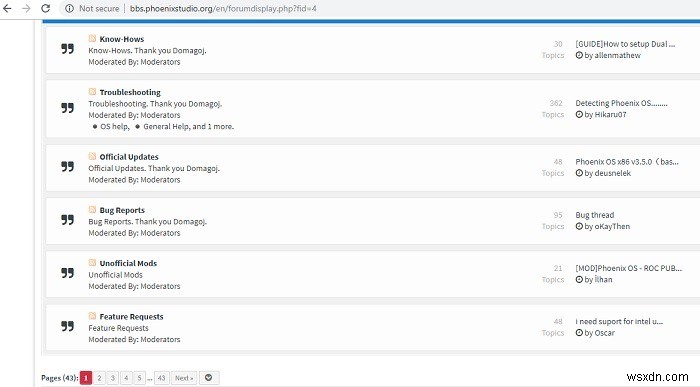View deusnelek's profile
The width and height of the screenshot is (700, 387).
pyautogui.click(x=612, y=173)
